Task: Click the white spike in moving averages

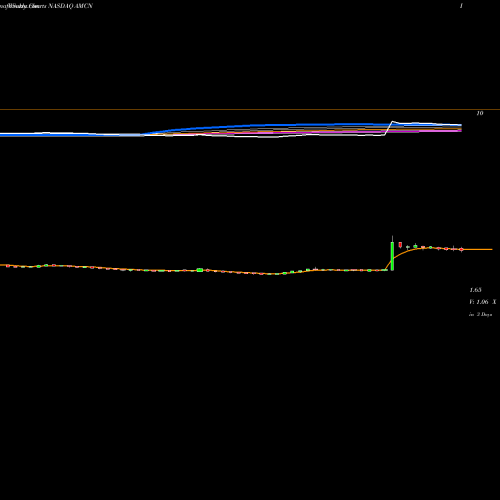Action: (x=392, y=122)
